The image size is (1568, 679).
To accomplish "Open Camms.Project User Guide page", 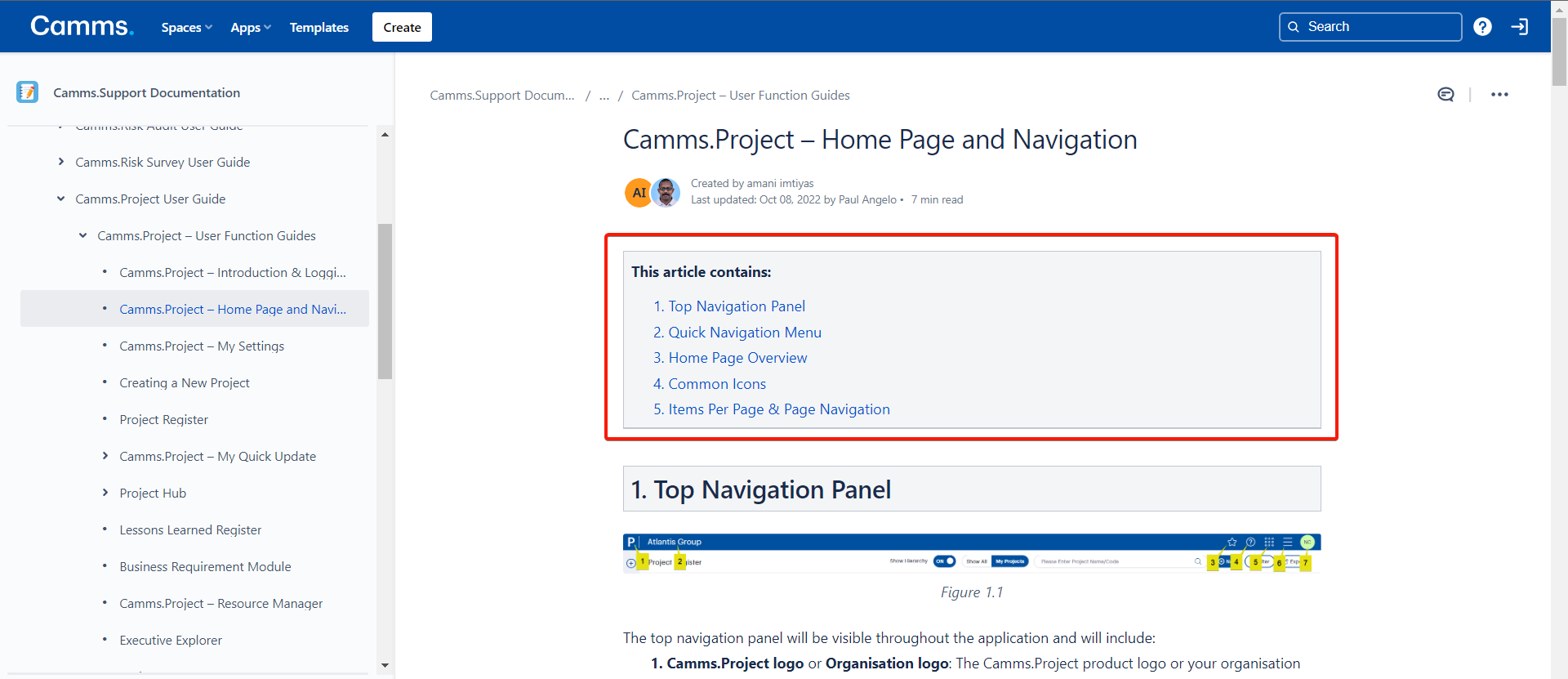I will [150, 199].
